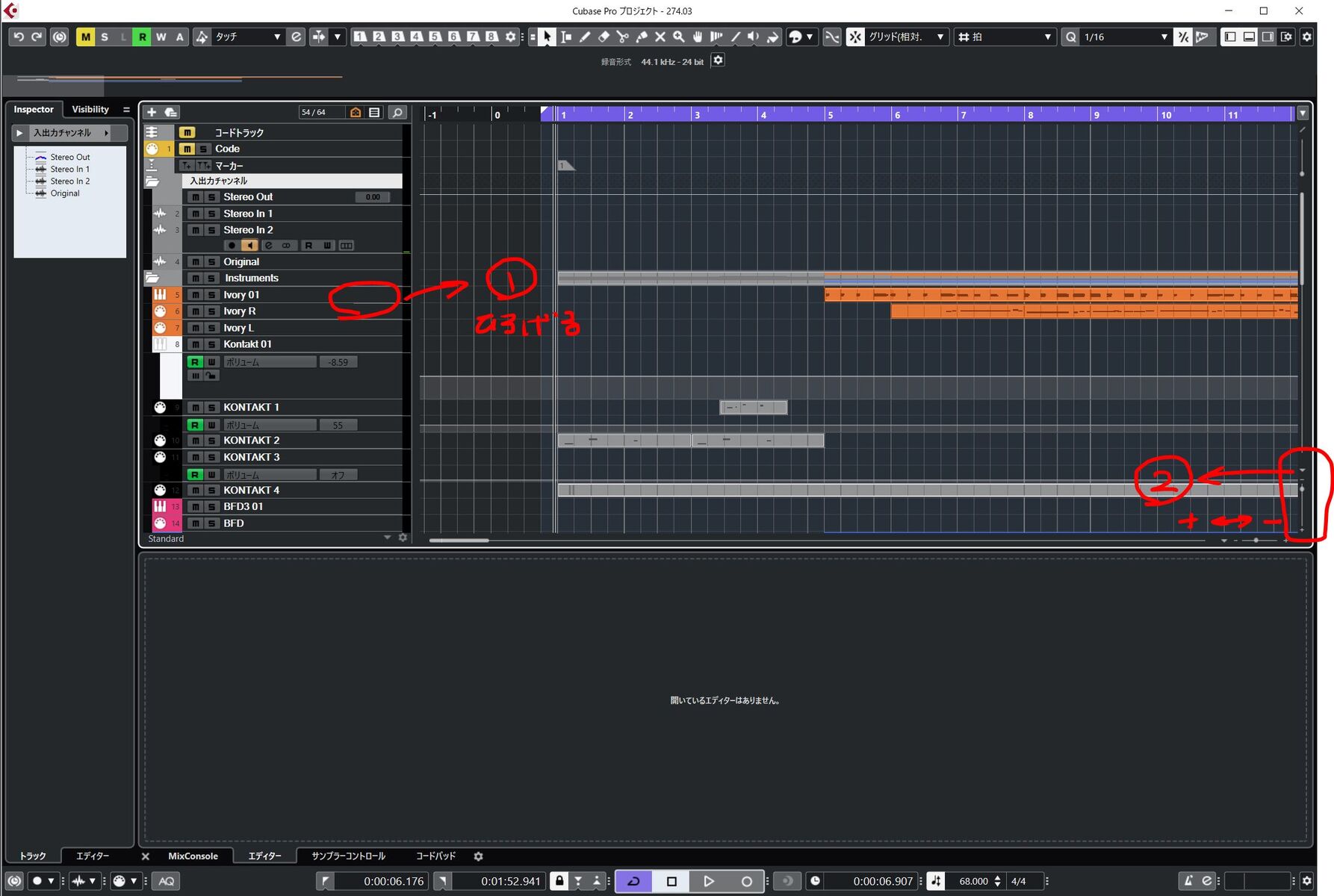Toggle global Write automation button W
This screenshot has height=896, width=1334.
tap(161, 37)
